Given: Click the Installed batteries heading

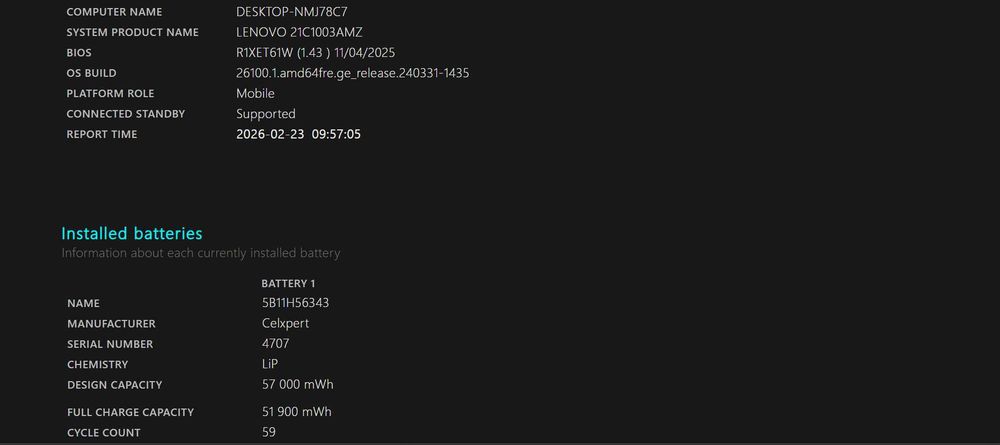Looking at the screenshot, I should tap(132, 233).
